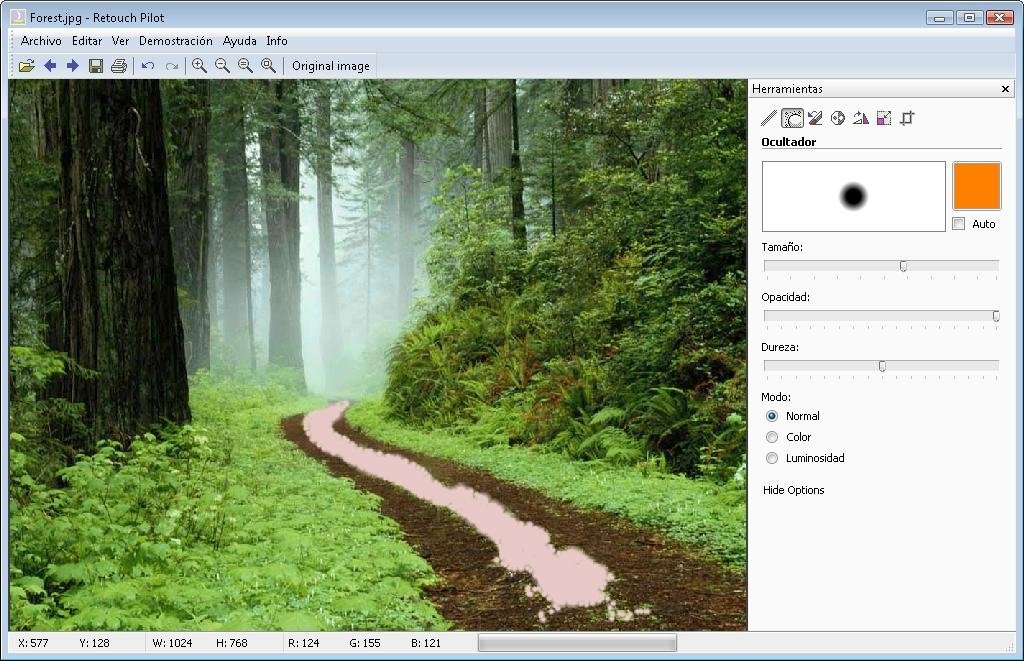Click the brush preview box

coord(854,196)
